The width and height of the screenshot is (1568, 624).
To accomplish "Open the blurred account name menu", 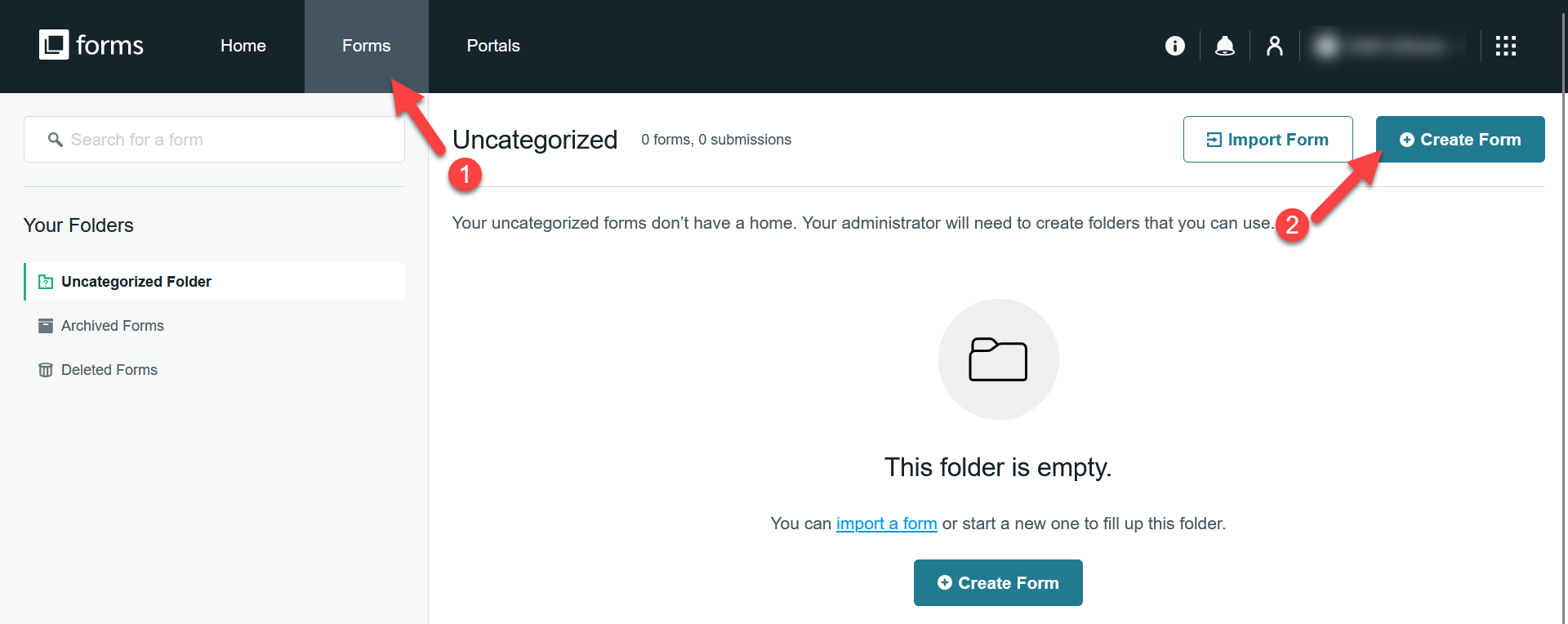I will (x=1388, y=46).
